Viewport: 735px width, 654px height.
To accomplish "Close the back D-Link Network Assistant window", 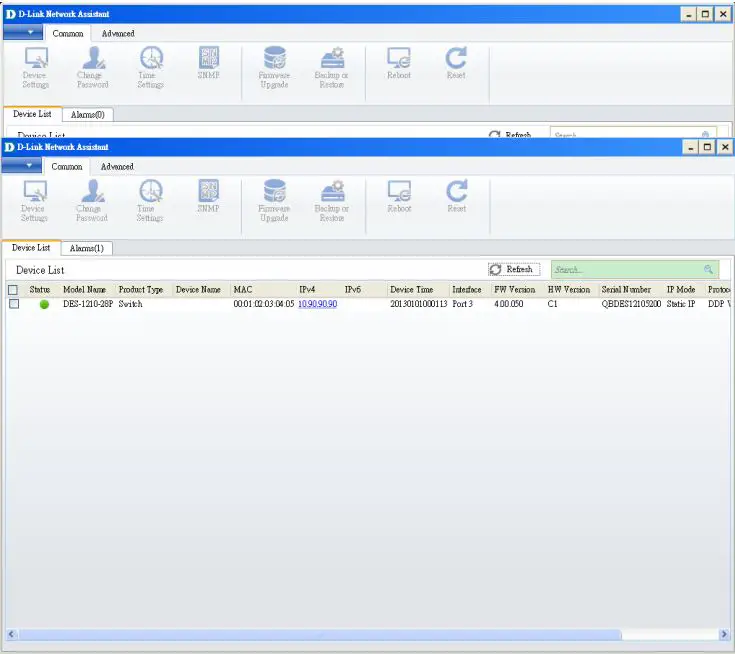I will tap(723, 15).
